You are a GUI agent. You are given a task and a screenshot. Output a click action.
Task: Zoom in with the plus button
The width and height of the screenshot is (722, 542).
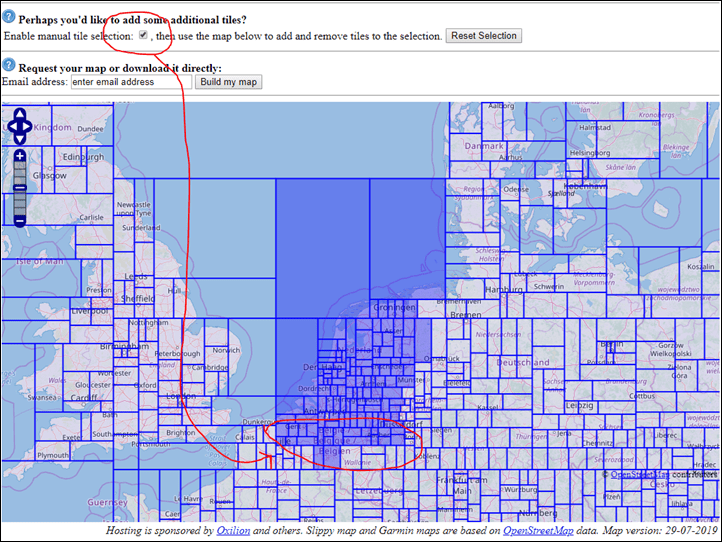20,156
